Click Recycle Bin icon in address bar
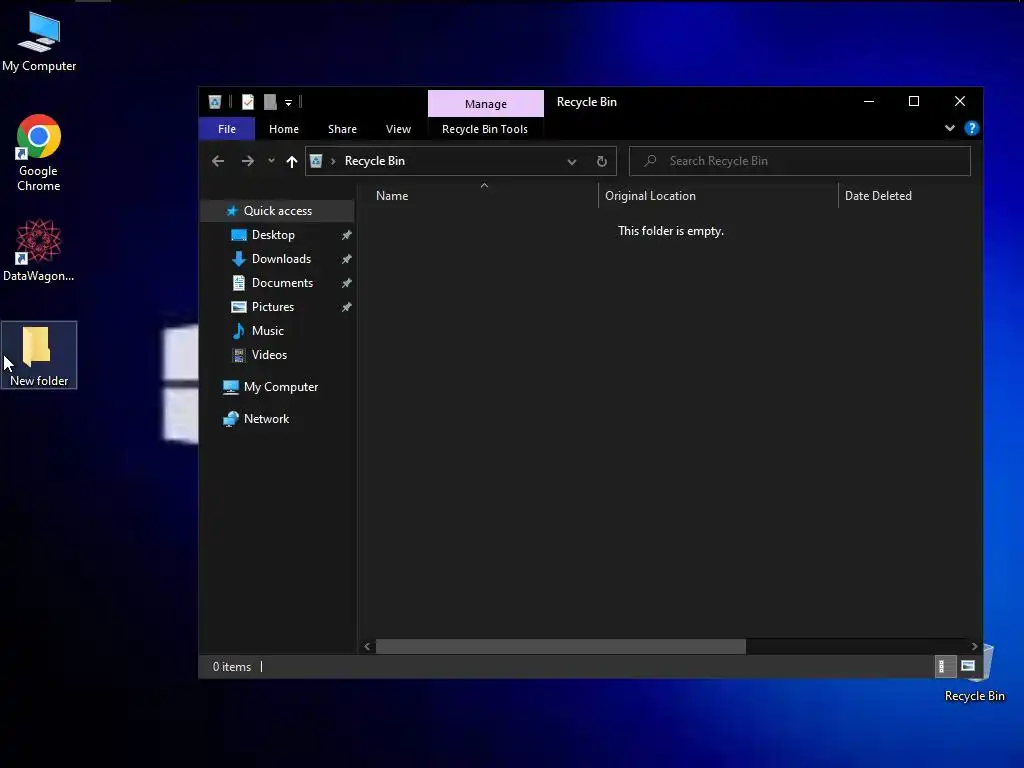 click(x=316, y=161)
